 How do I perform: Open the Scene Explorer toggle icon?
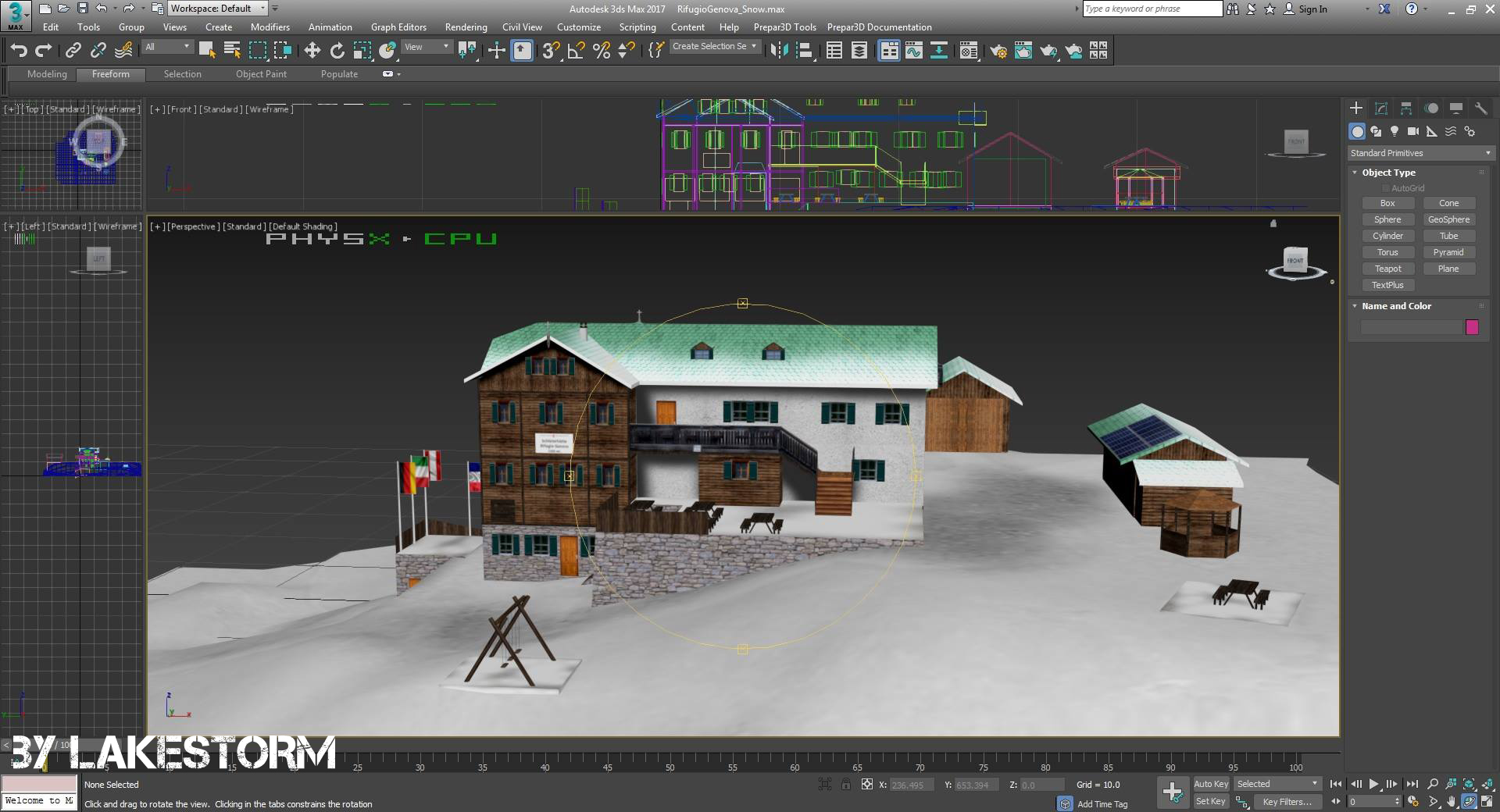834,51
